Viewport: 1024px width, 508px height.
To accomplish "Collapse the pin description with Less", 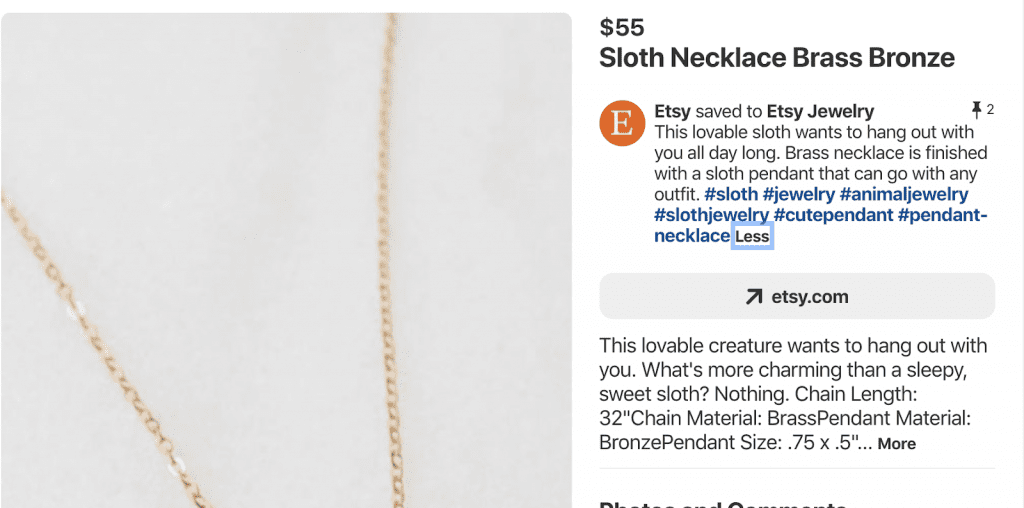I will coord(752,237).
